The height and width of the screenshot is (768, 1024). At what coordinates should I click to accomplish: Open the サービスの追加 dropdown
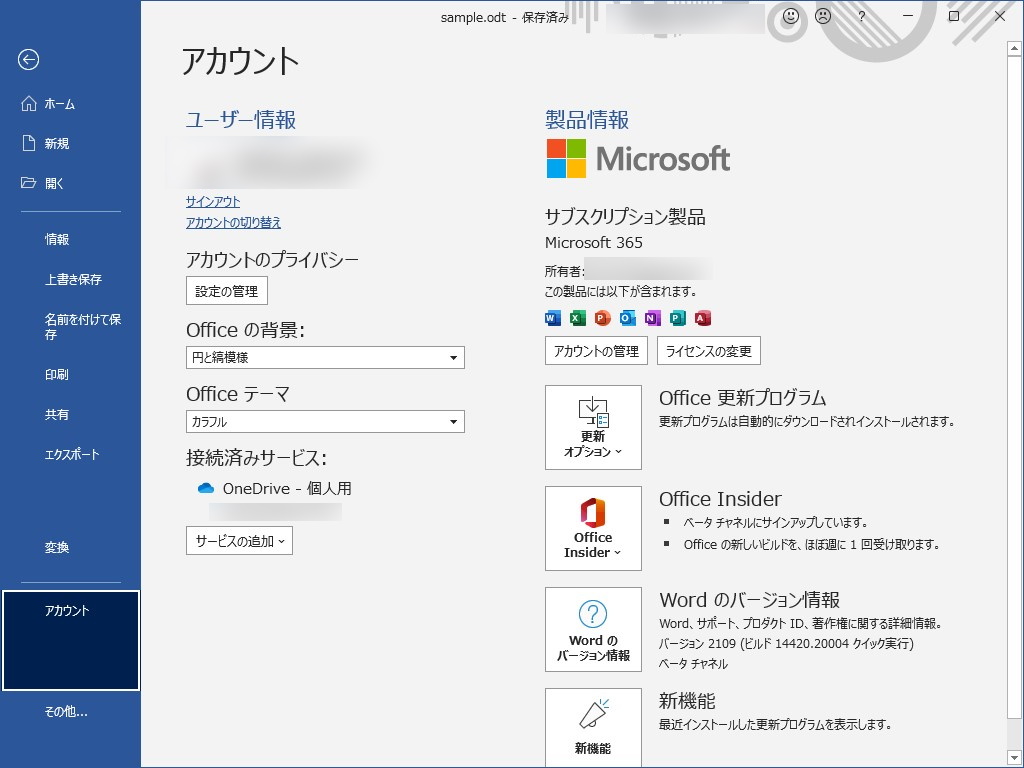239,540
